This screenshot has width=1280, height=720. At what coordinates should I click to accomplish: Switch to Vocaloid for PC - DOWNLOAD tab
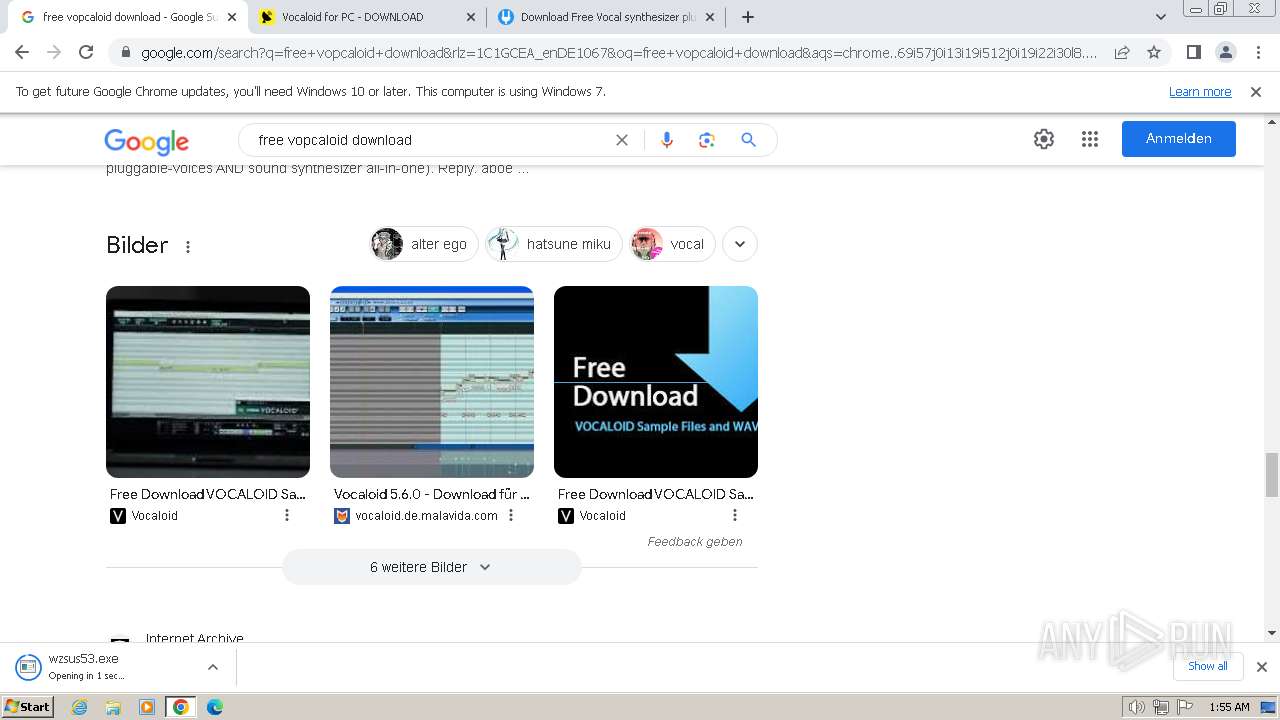(x=367, y=17)
